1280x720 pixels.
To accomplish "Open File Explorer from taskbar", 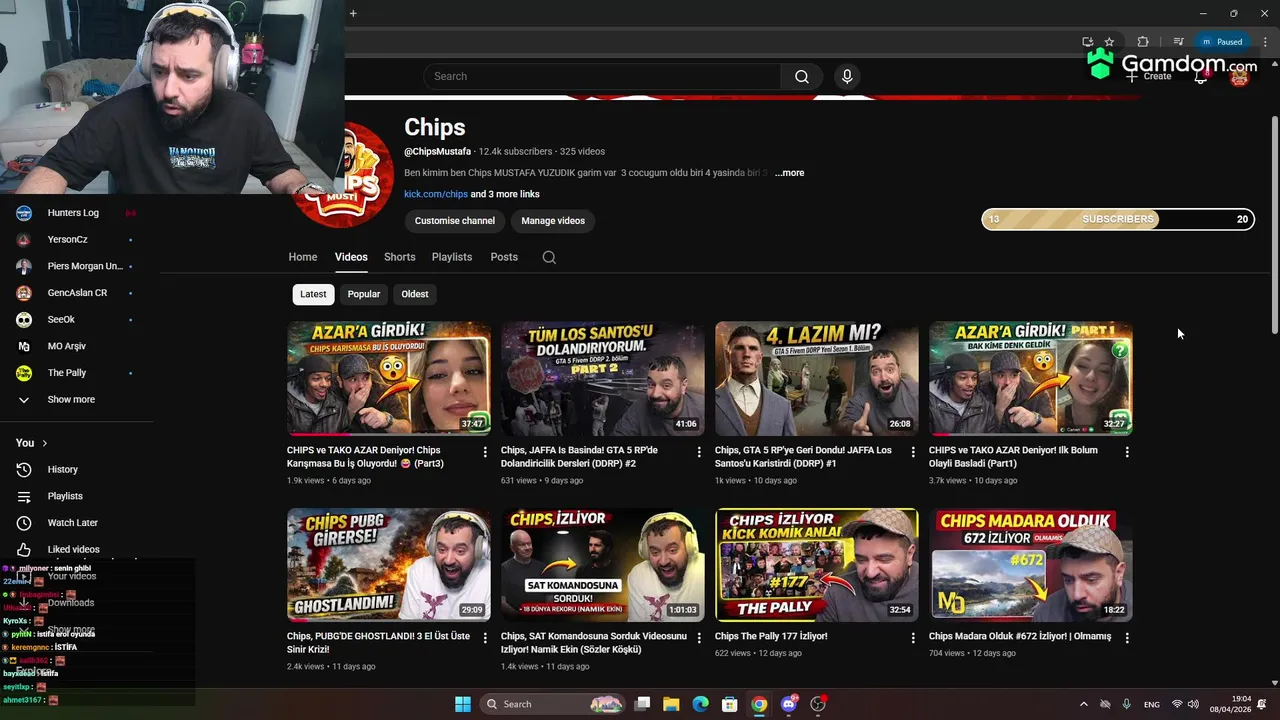I will (671, 704).
